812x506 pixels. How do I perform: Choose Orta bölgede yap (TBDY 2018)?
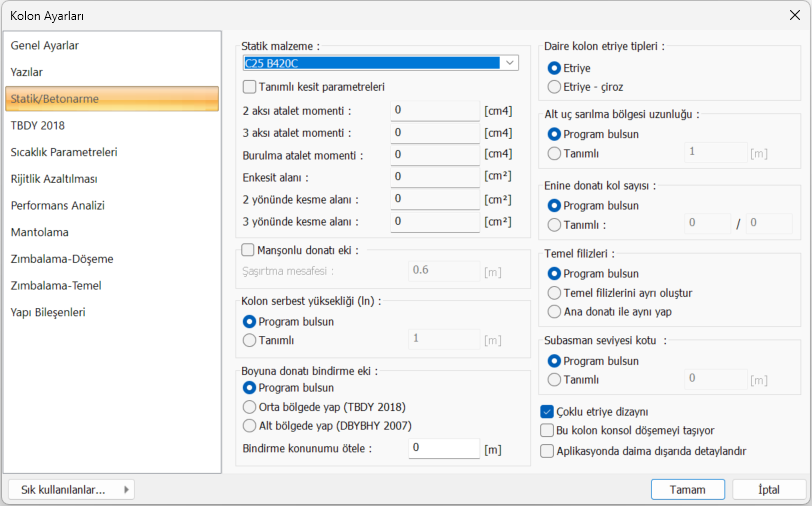point(250,407)
